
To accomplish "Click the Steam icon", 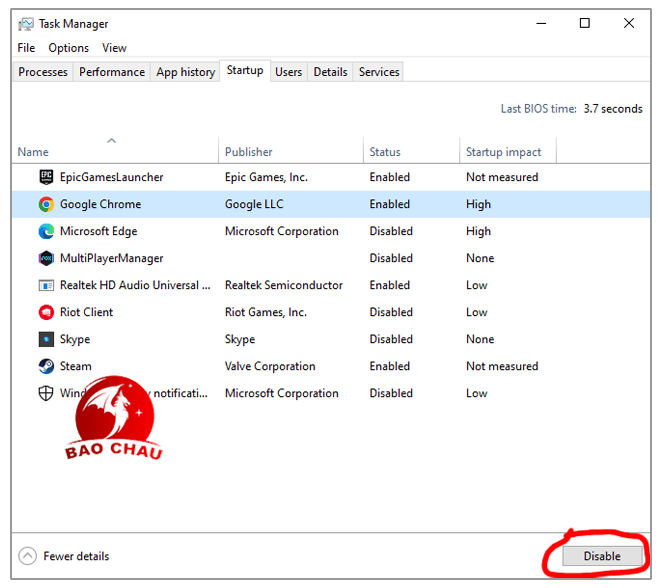I will (x=46, y=366).
